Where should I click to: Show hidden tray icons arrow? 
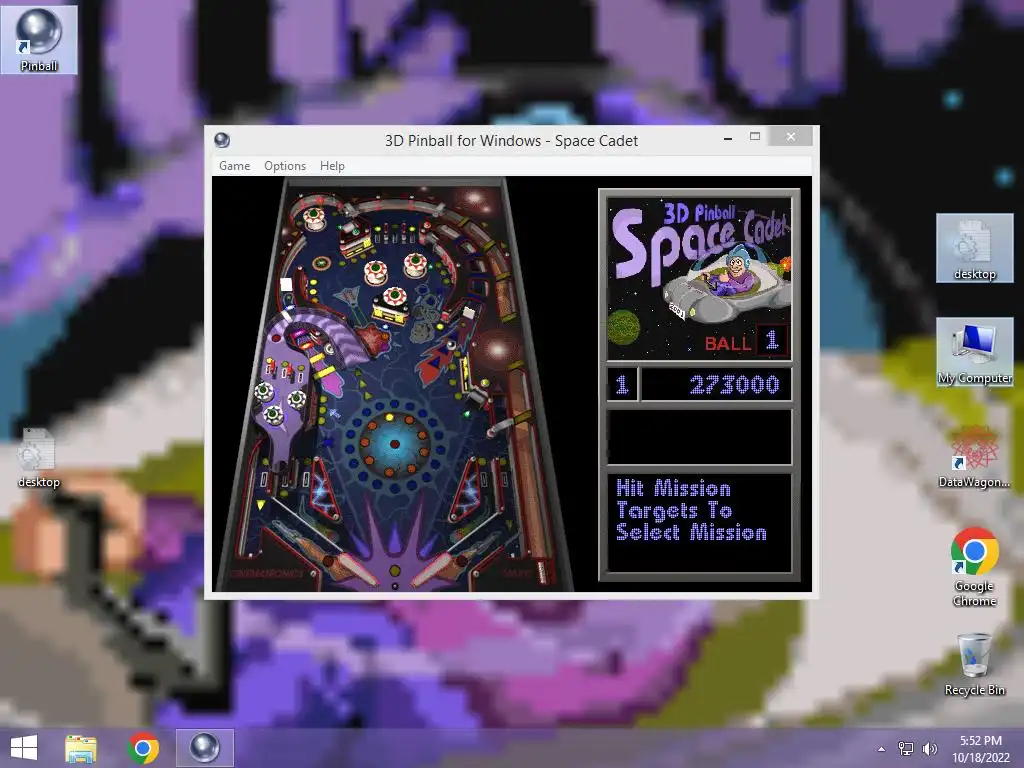882,749
